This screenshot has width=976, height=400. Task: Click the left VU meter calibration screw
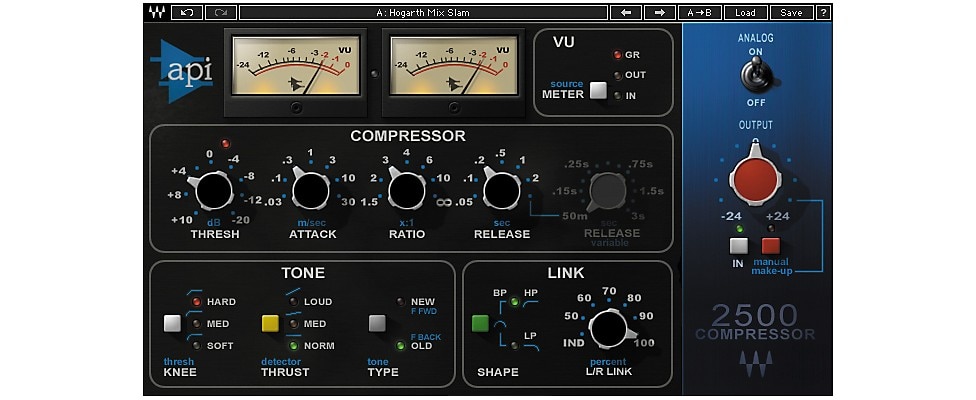(296, 108)
